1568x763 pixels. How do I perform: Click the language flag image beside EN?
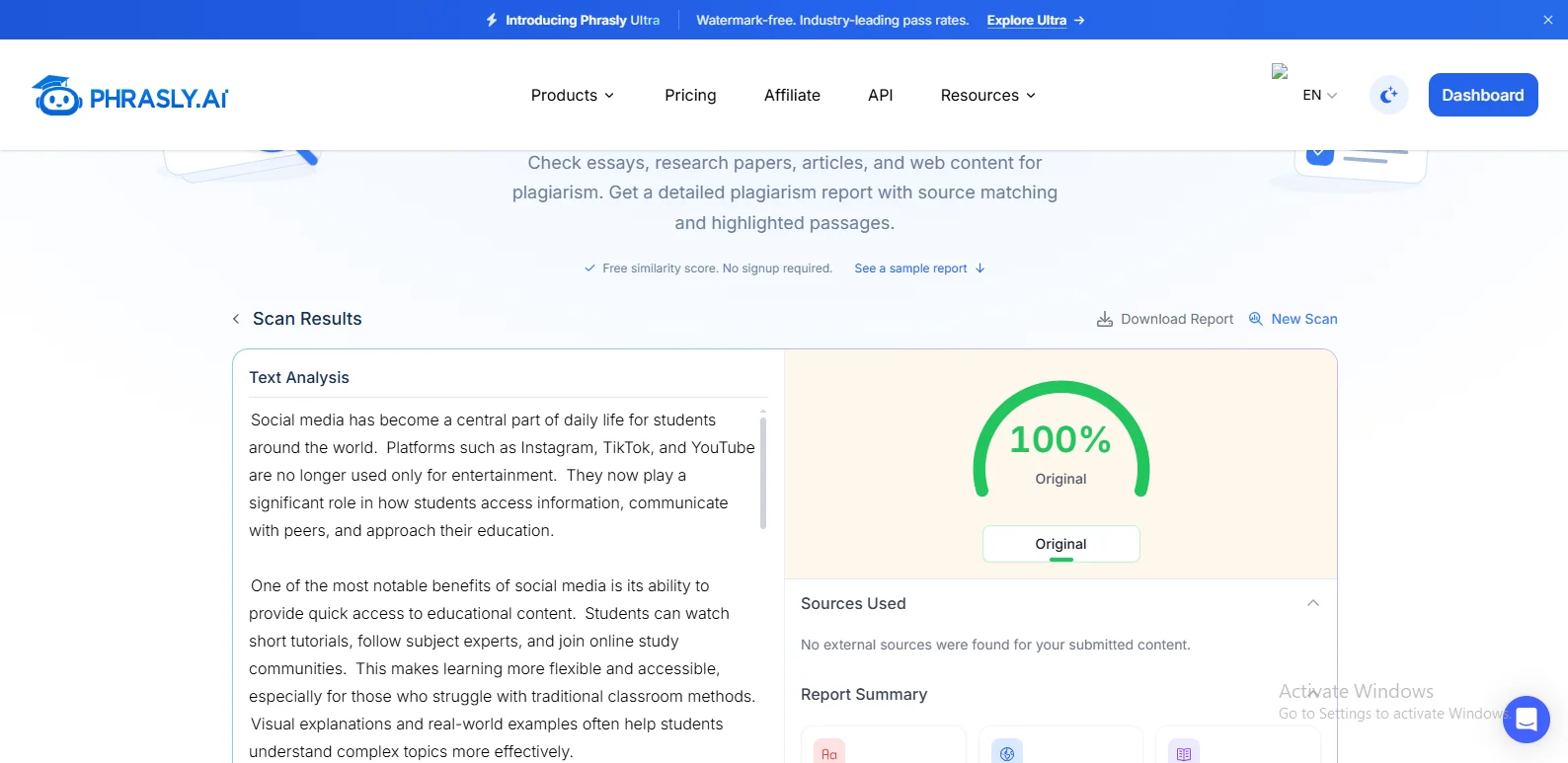[x=1280, y=71]
